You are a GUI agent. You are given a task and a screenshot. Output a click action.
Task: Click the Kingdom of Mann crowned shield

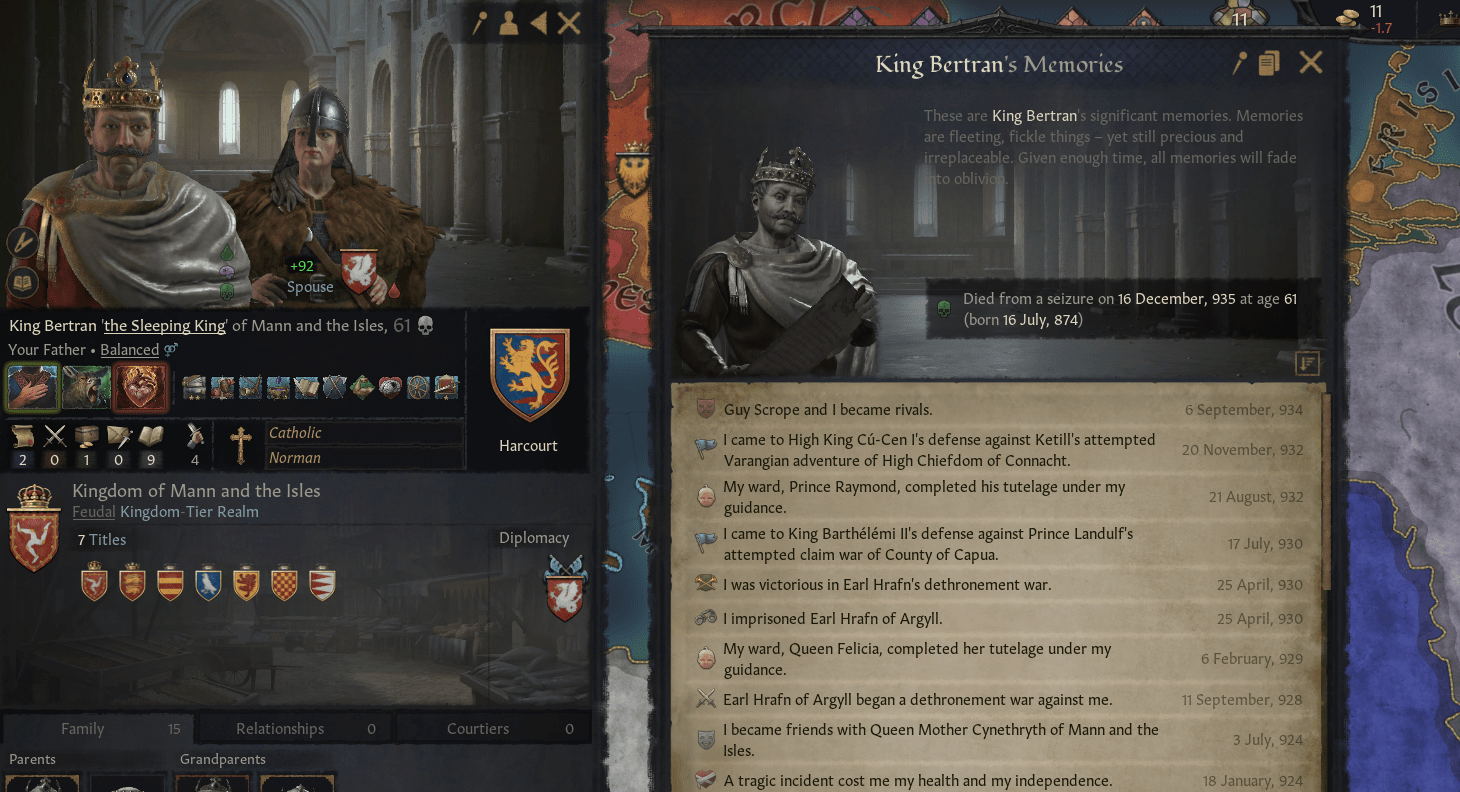point(34,528)
